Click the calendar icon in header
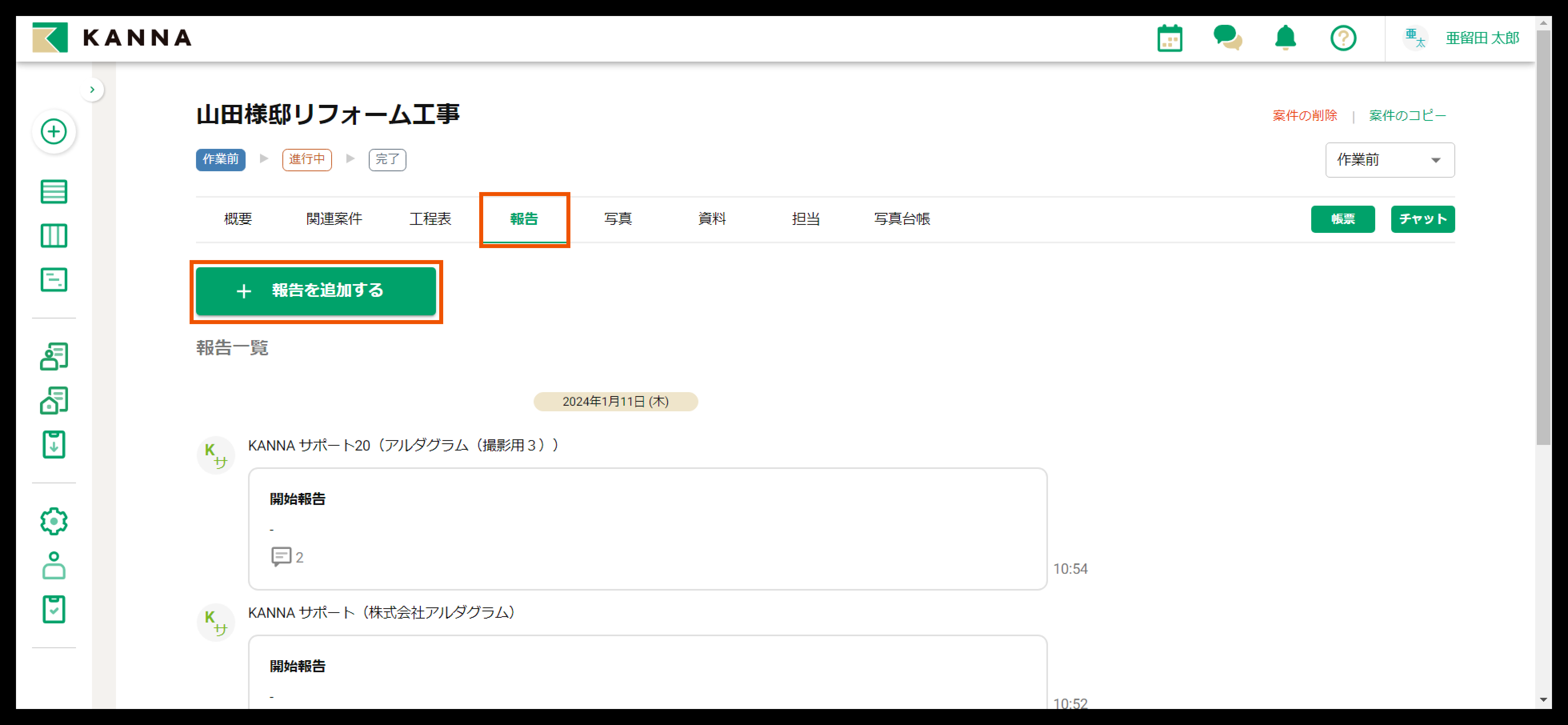This screenshot has width=1568, height=725. click(1169, 38)
